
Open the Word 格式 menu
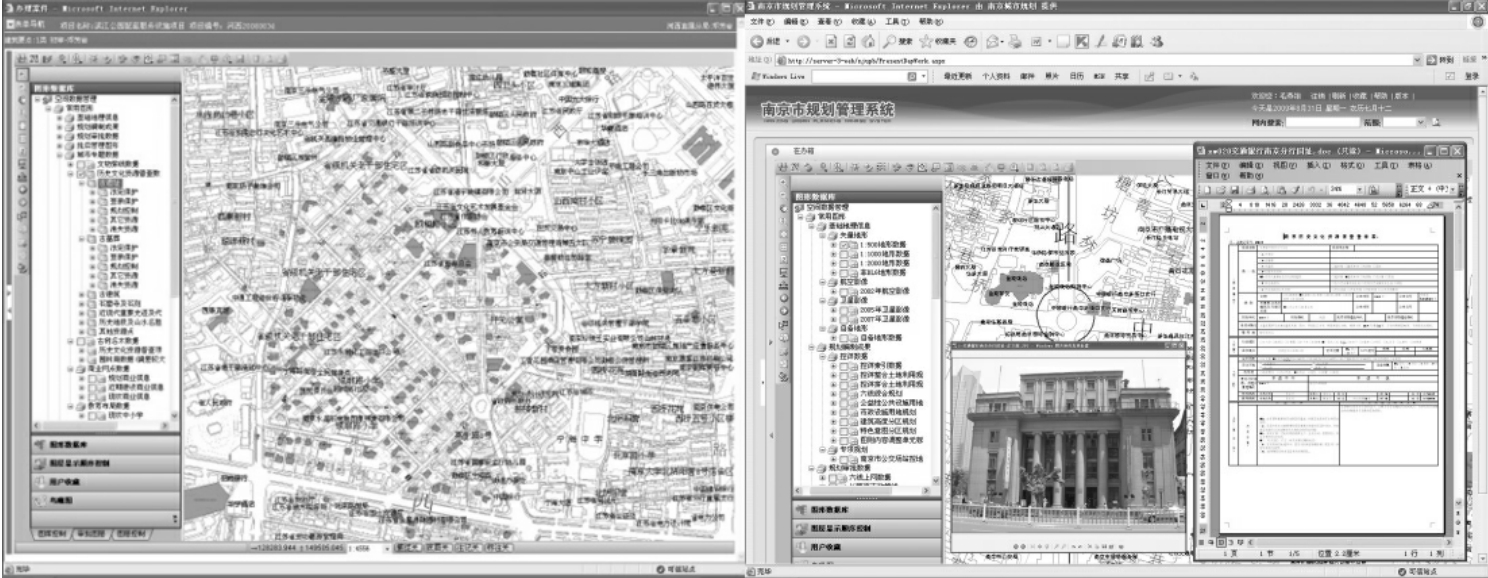tap(1352, 165)
